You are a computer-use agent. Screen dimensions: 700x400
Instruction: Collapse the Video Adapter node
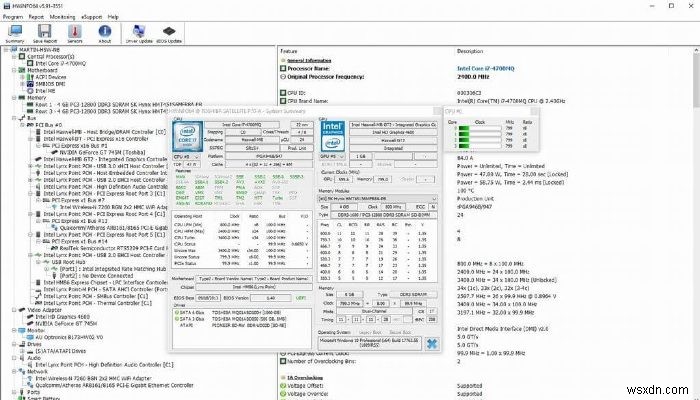tap(14, 310)
